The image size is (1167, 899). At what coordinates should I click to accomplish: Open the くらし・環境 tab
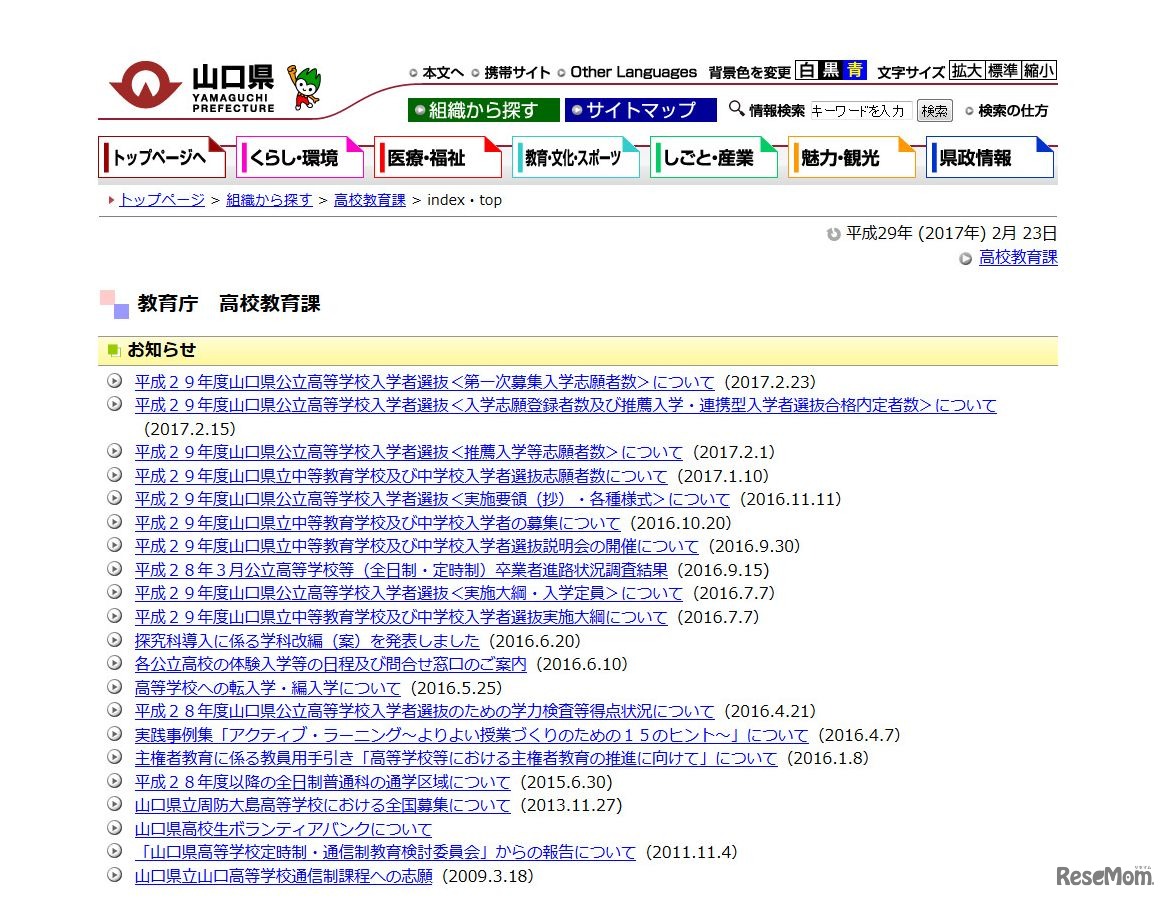(x=300, y=157)
